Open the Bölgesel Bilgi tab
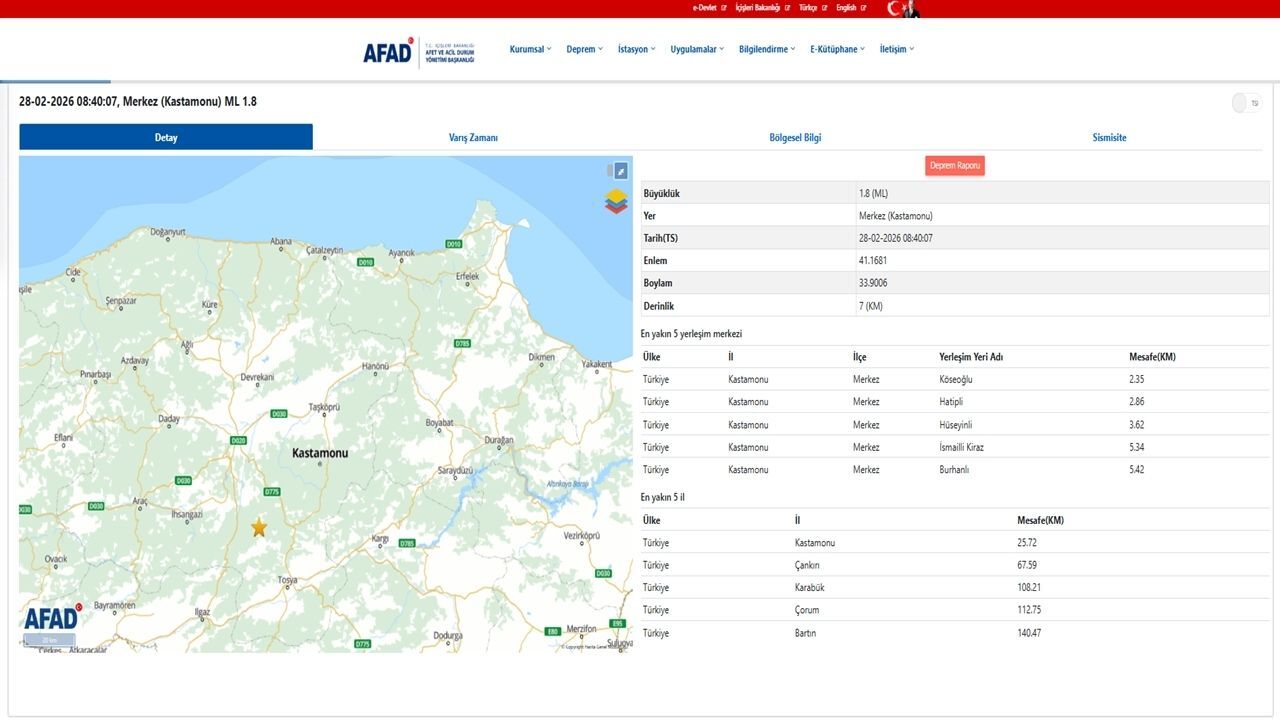 tap(795, 137)
